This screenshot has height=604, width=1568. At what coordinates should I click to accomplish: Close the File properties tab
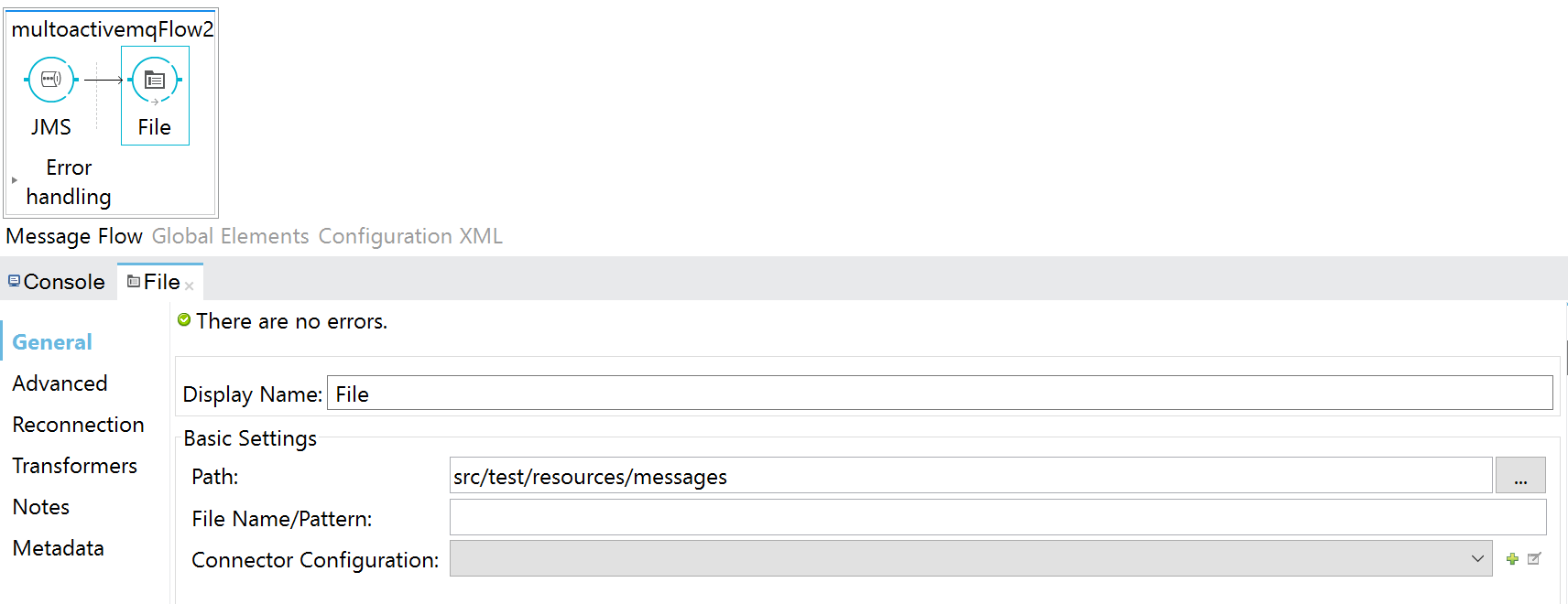point(190,286)
